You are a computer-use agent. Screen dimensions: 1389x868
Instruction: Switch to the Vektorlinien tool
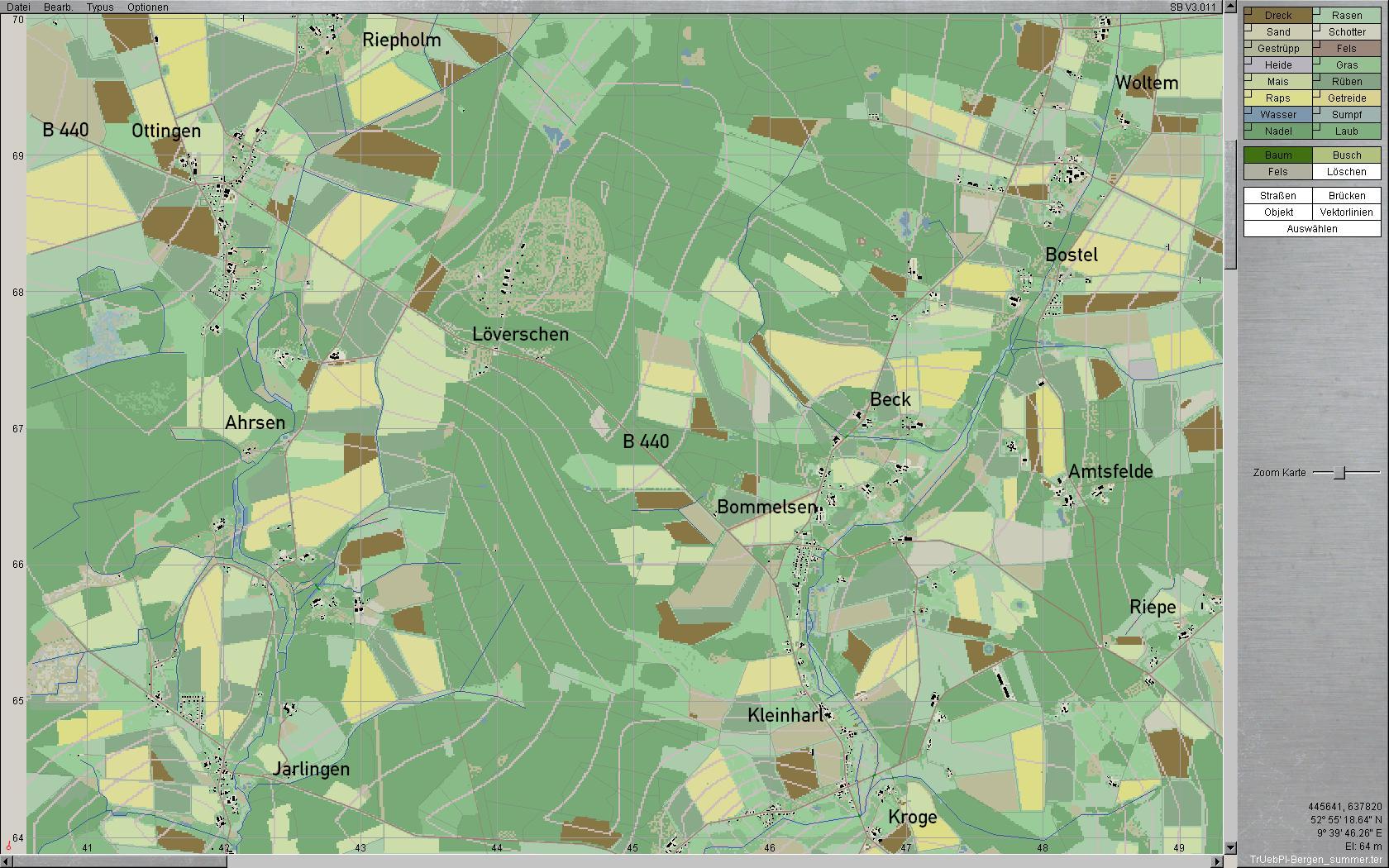coord(1347,212)
